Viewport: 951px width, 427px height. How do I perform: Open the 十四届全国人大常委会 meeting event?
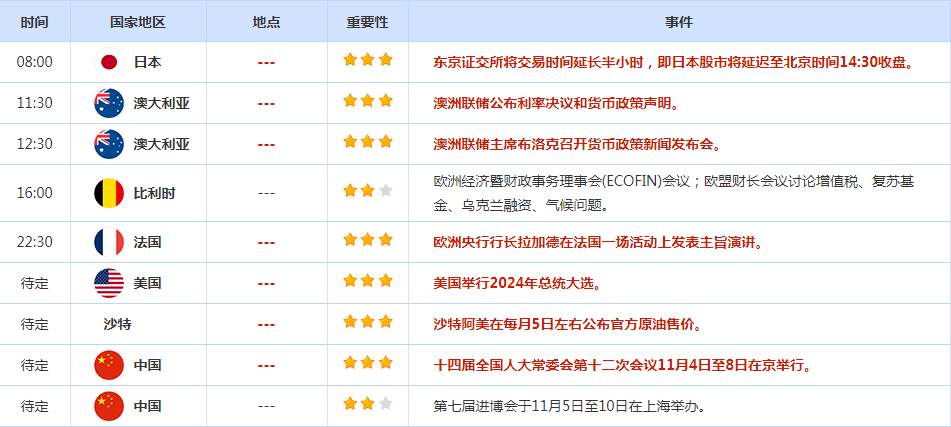coord(622,365)
